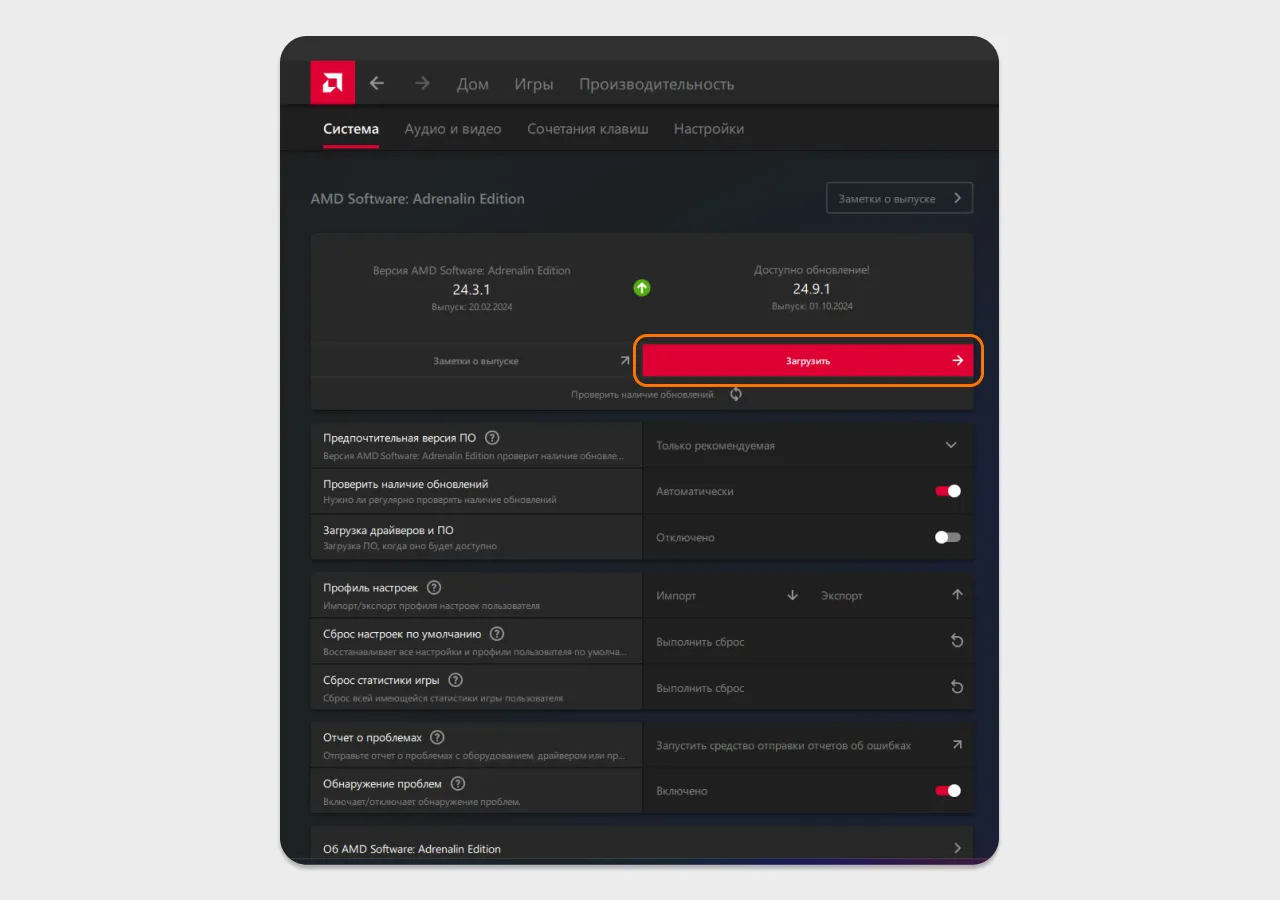Click the AMD logo icon
This screenshot has height=900, width=1280.
coord(333,83)
